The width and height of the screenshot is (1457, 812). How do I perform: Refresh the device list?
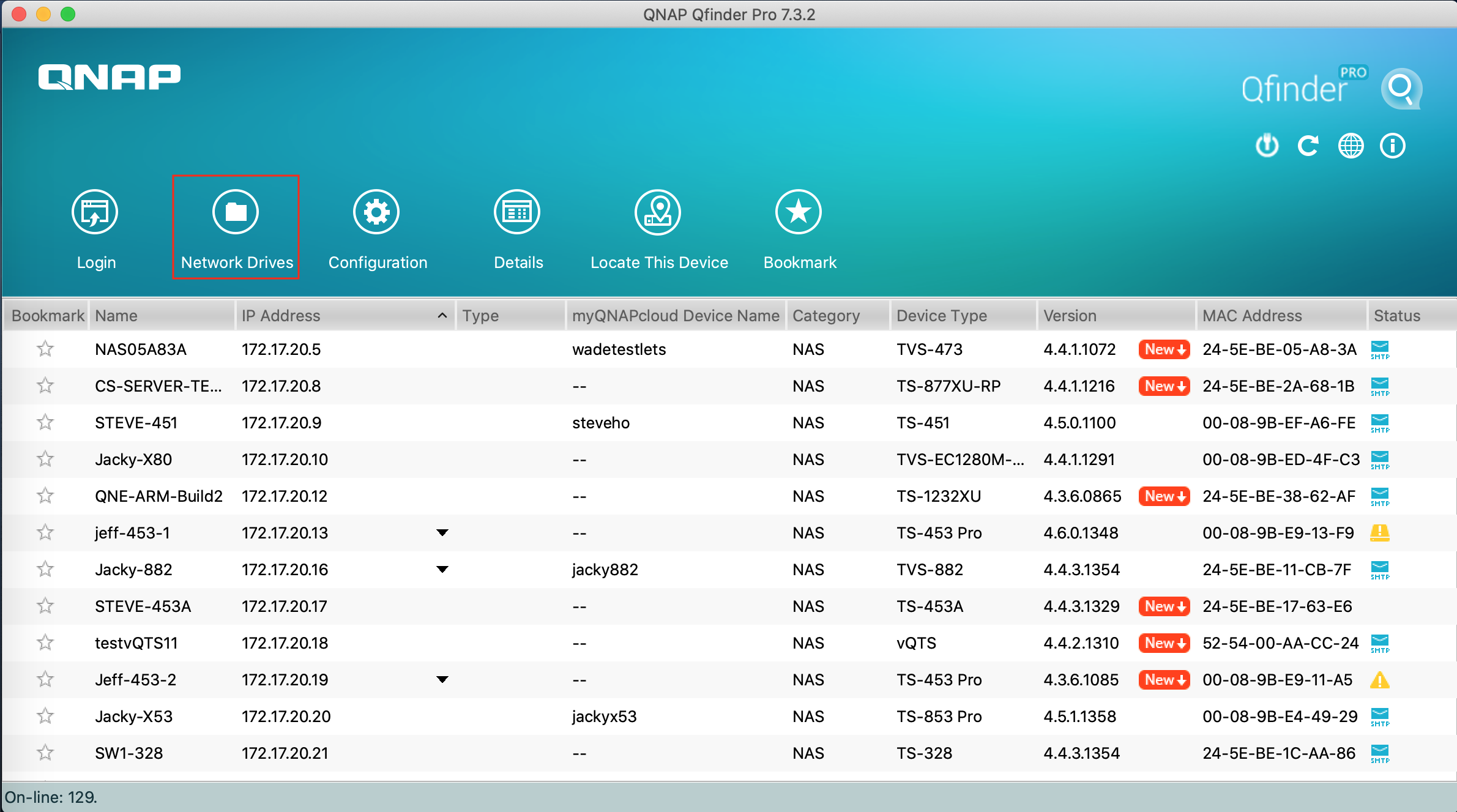[x=1308, y=146]
